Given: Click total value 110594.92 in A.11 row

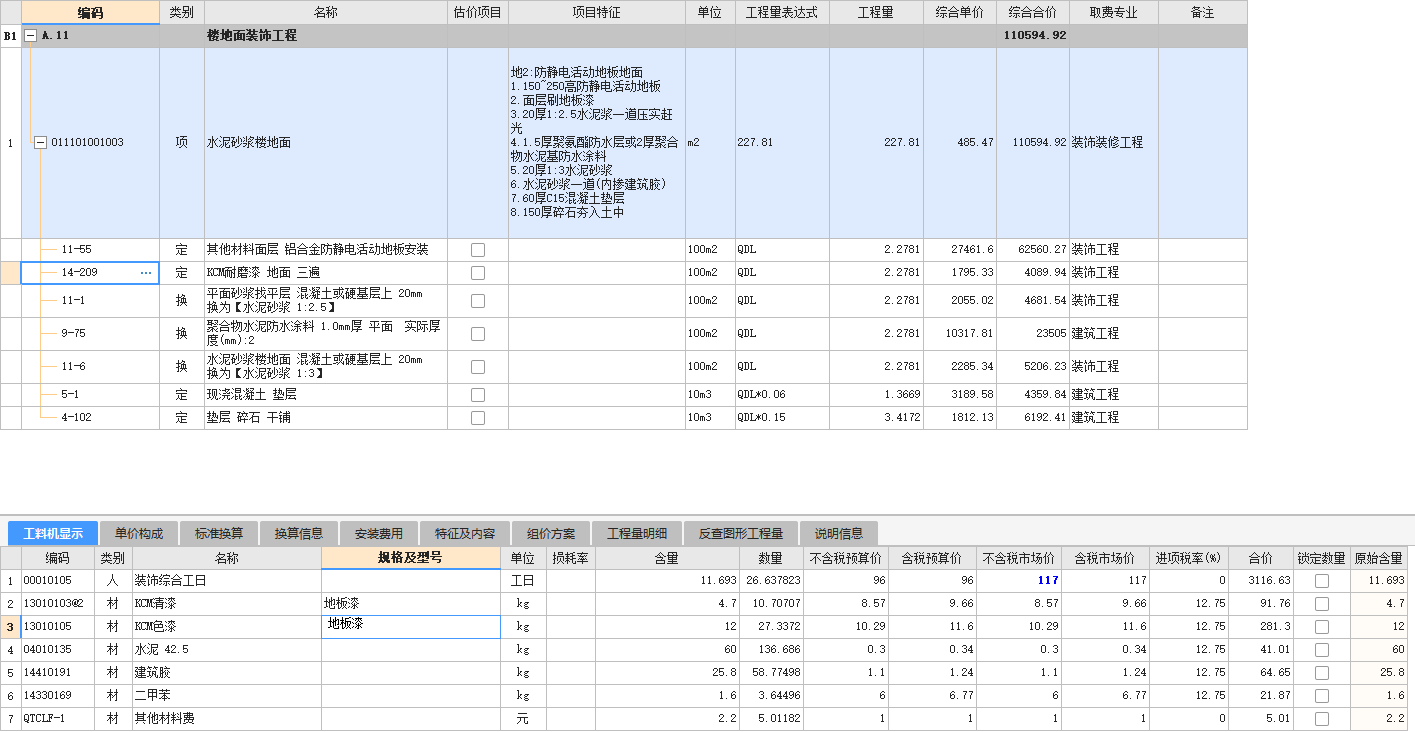Looking at the screenshot, I should pyautogui.click(x=1036, y=36).
